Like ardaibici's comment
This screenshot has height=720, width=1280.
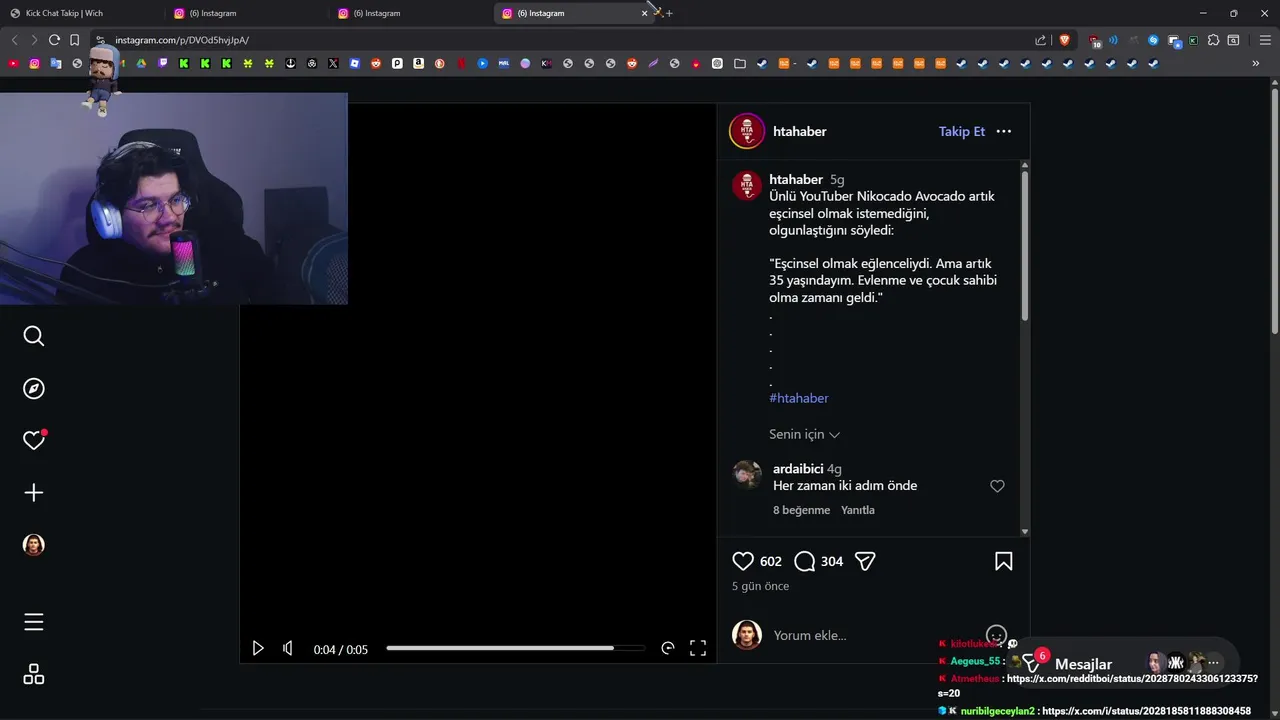coord(997,486)
